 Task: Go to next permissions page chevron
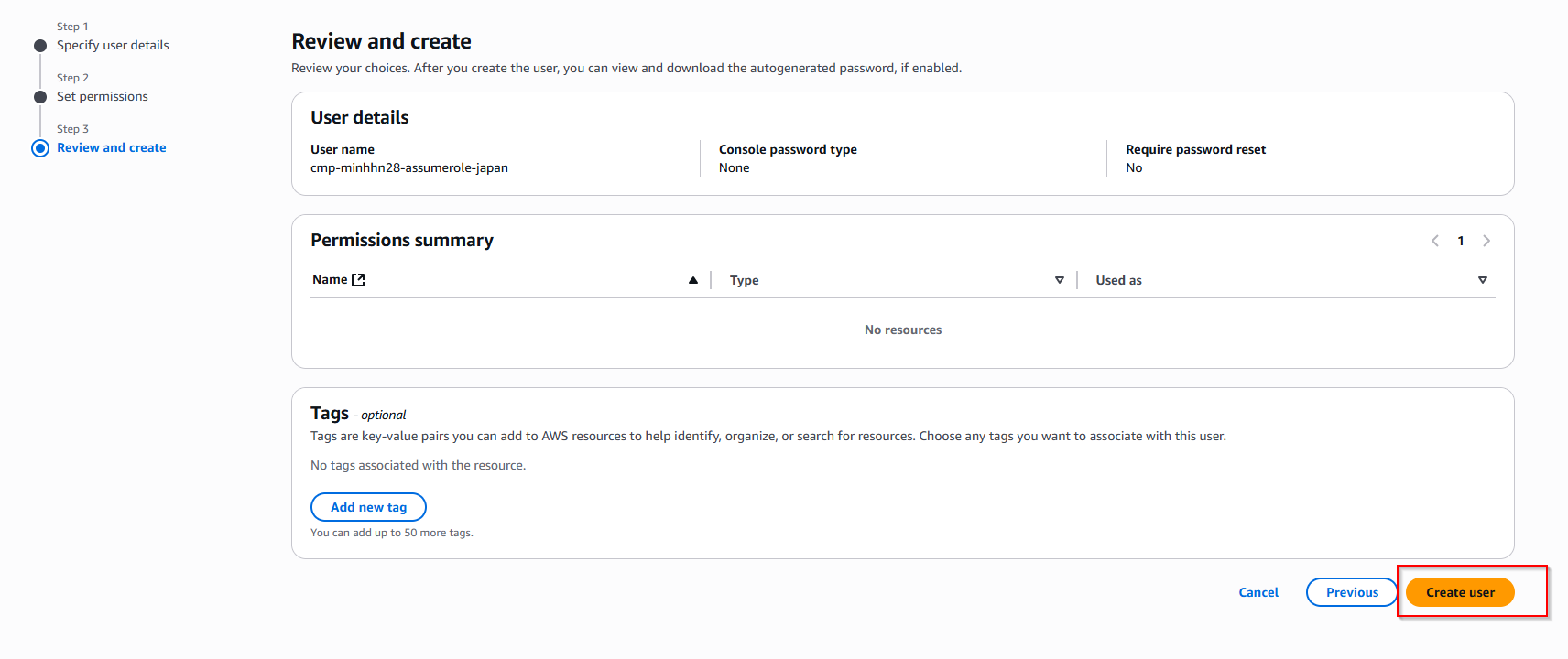[x=1486, y=241]
